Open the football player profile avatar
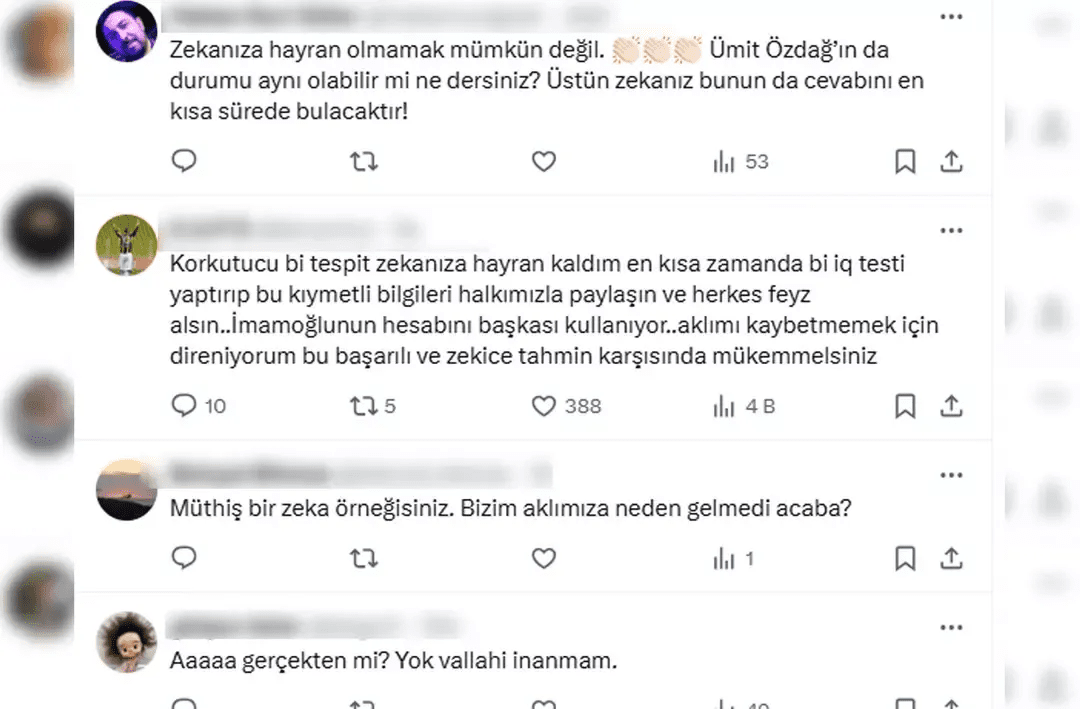Screen dimensions: 1080x709 click(126, 245)
